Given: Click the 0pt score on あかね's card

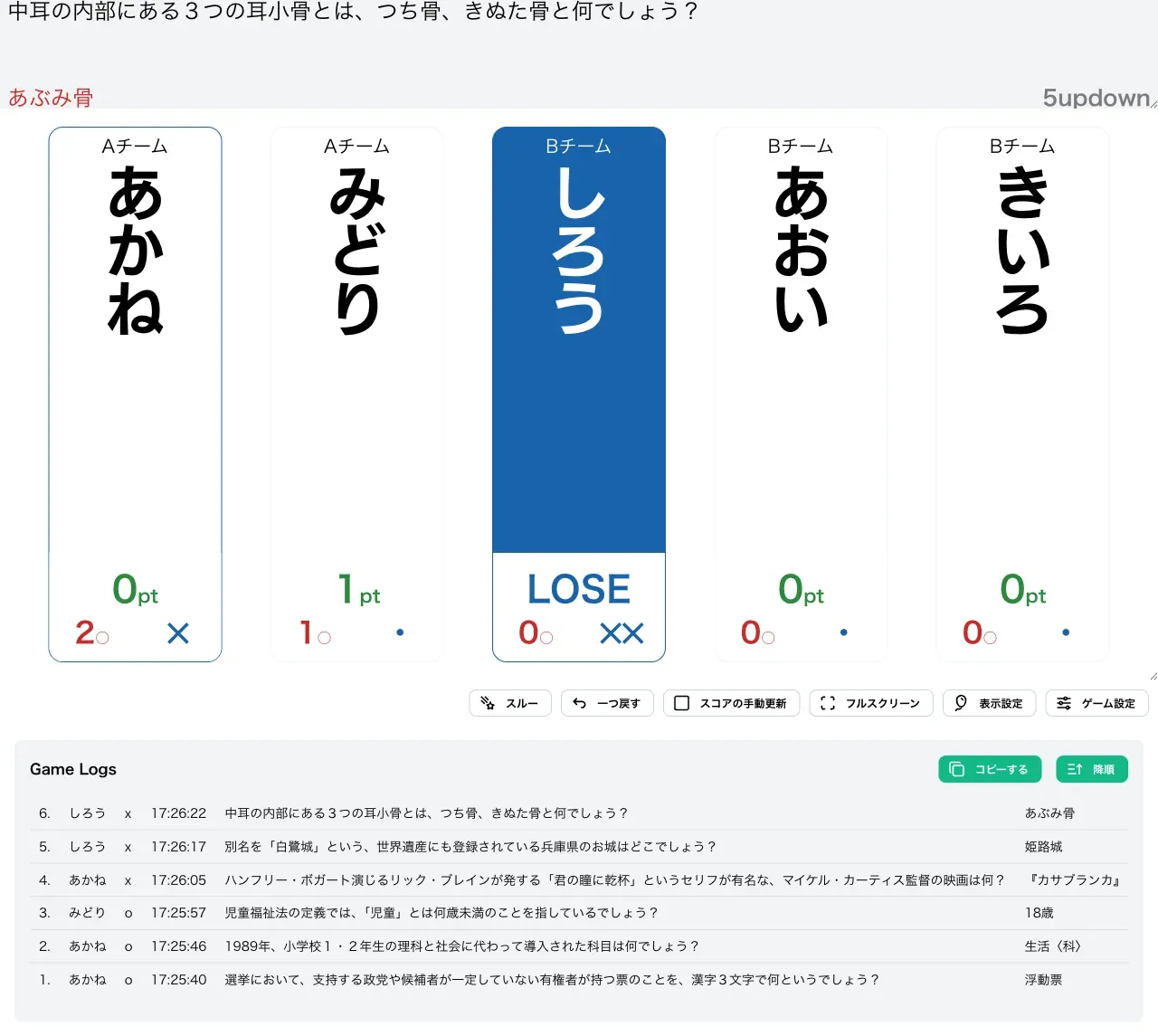Looking at the screenshot, I should pos(135,590).
